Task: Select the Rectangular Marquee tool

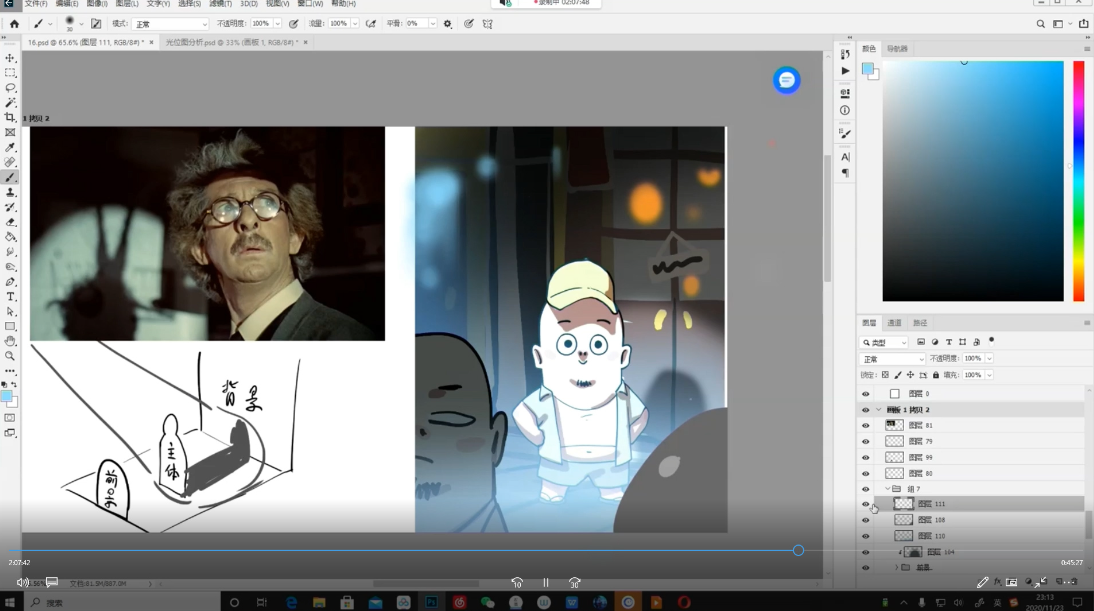Action: (x=10, y=73)
